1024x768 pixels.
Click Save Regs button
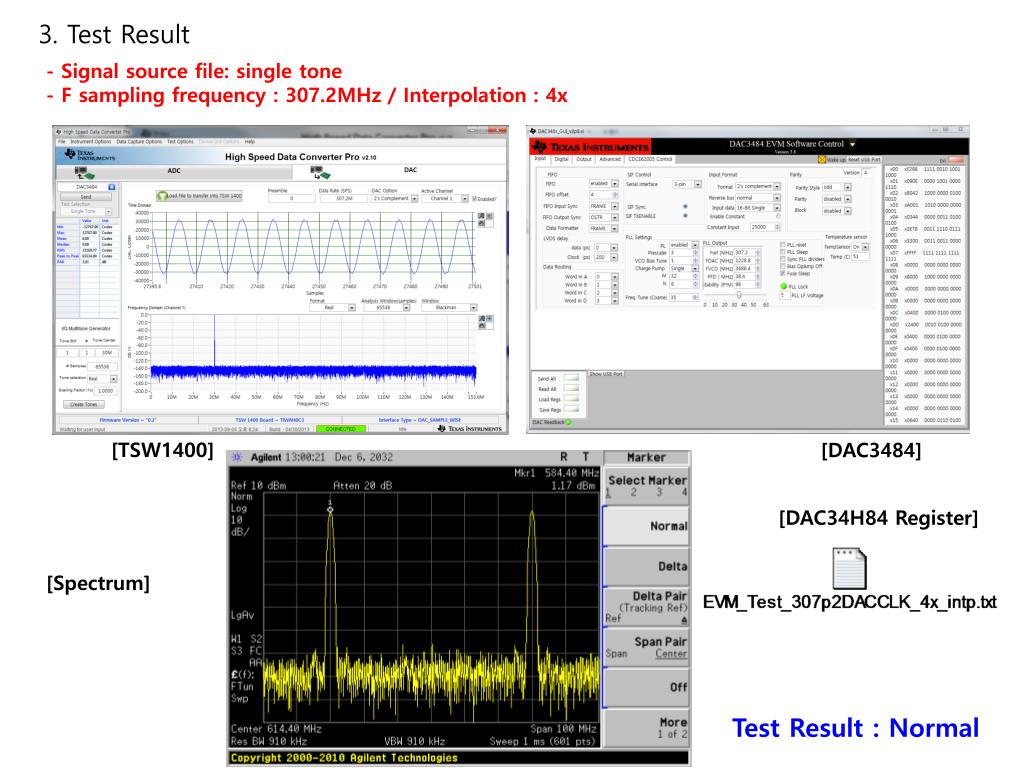tap(571, 409)
